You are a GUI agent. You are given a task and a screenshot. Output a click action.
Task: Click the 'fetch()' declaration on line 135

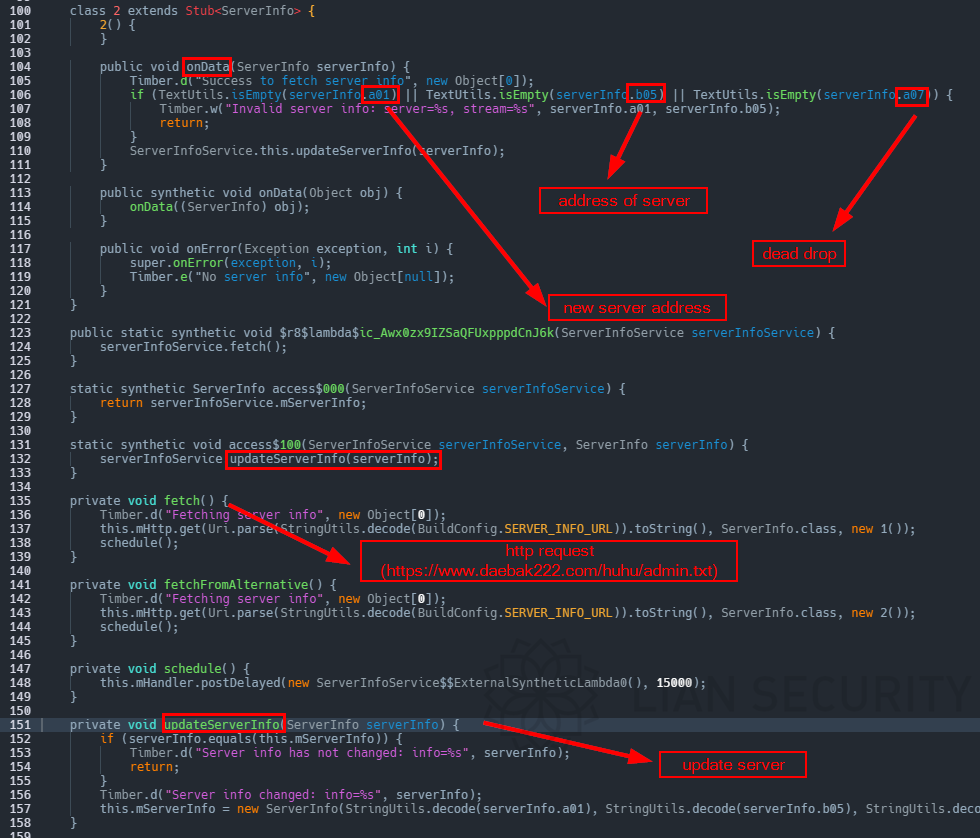(x=189, y=501)
